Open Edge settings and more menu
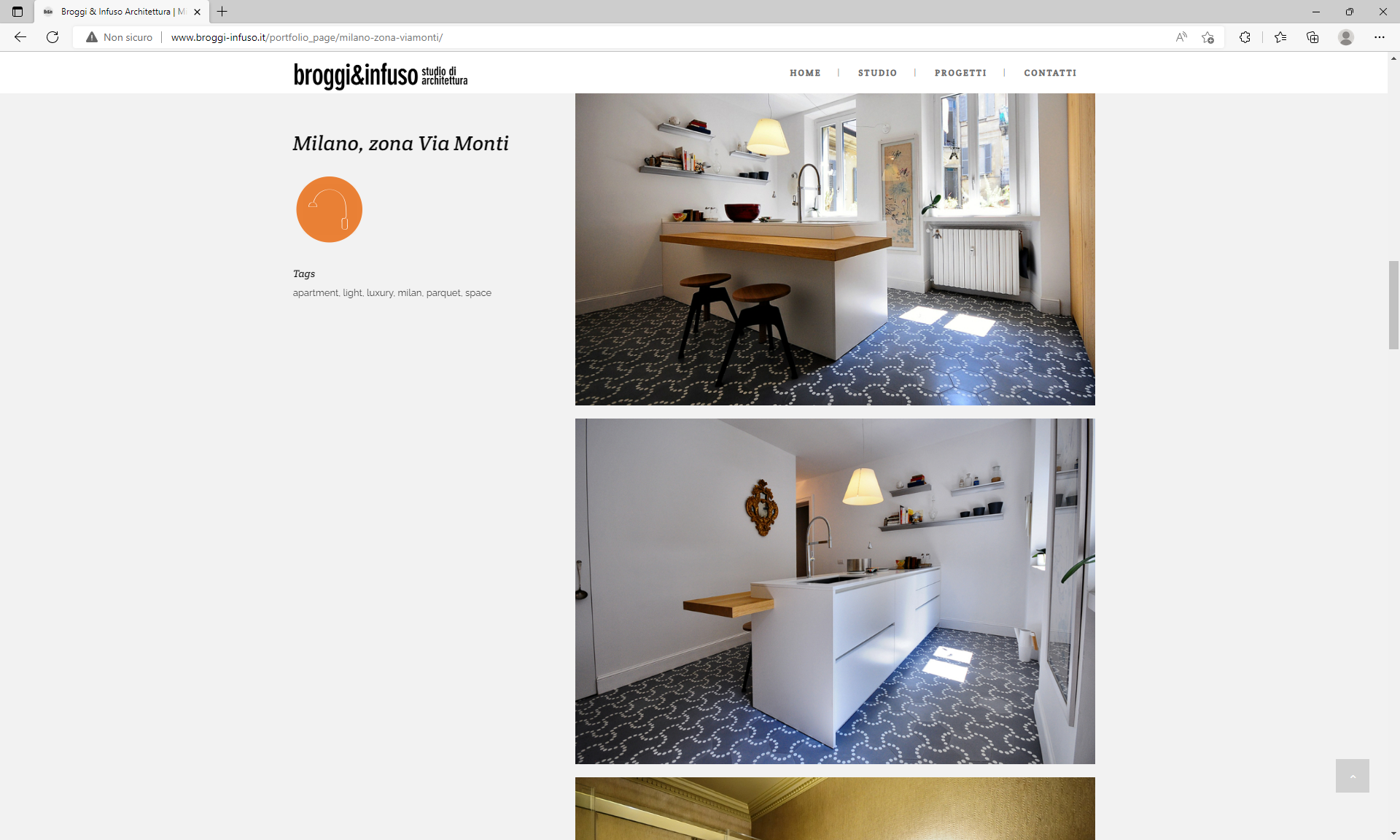The image size is (1400, 840). click(1380, 37)
